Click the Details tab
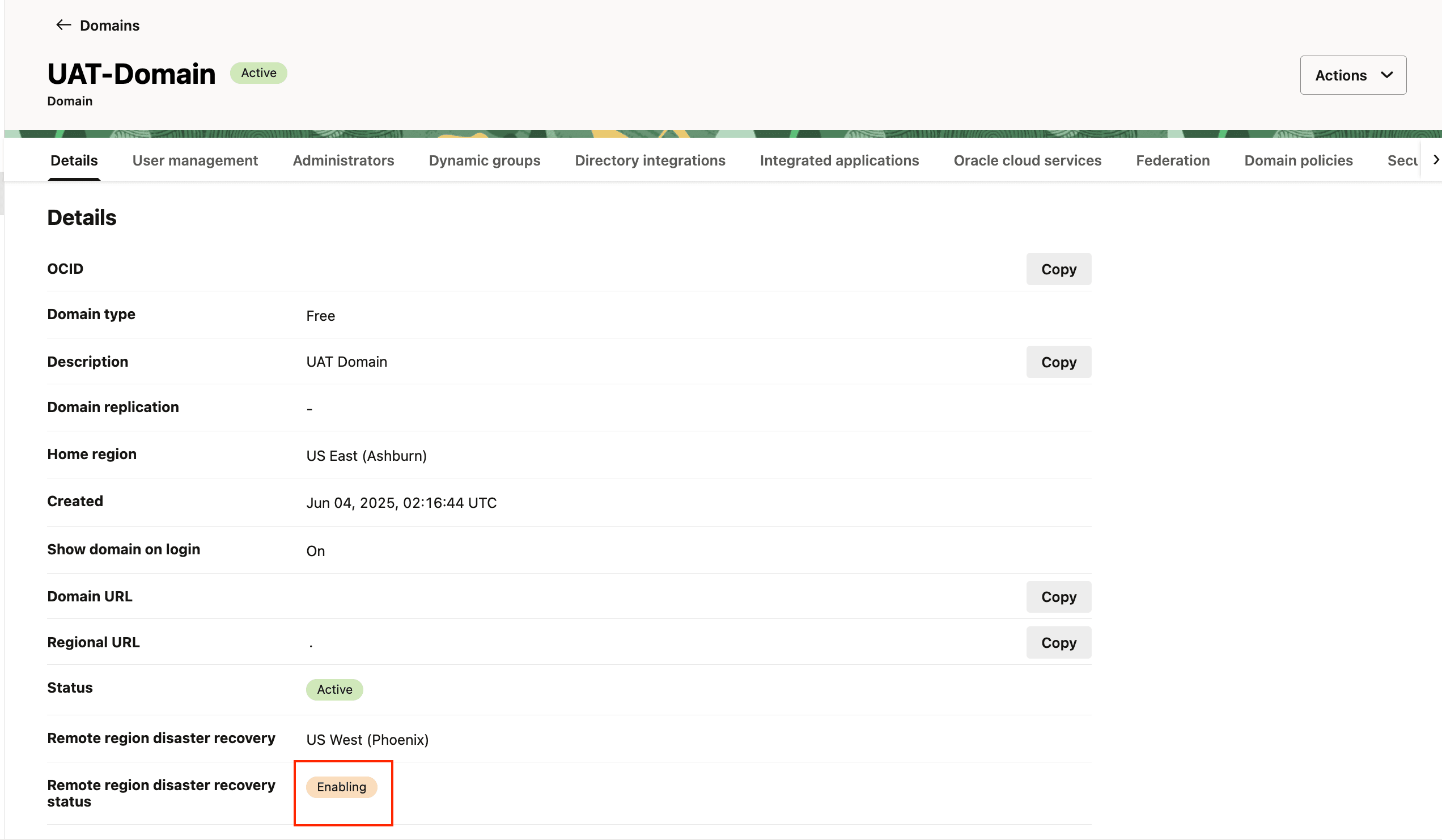Viewport: 1442px width, 840px height. (x=74, y=161)
